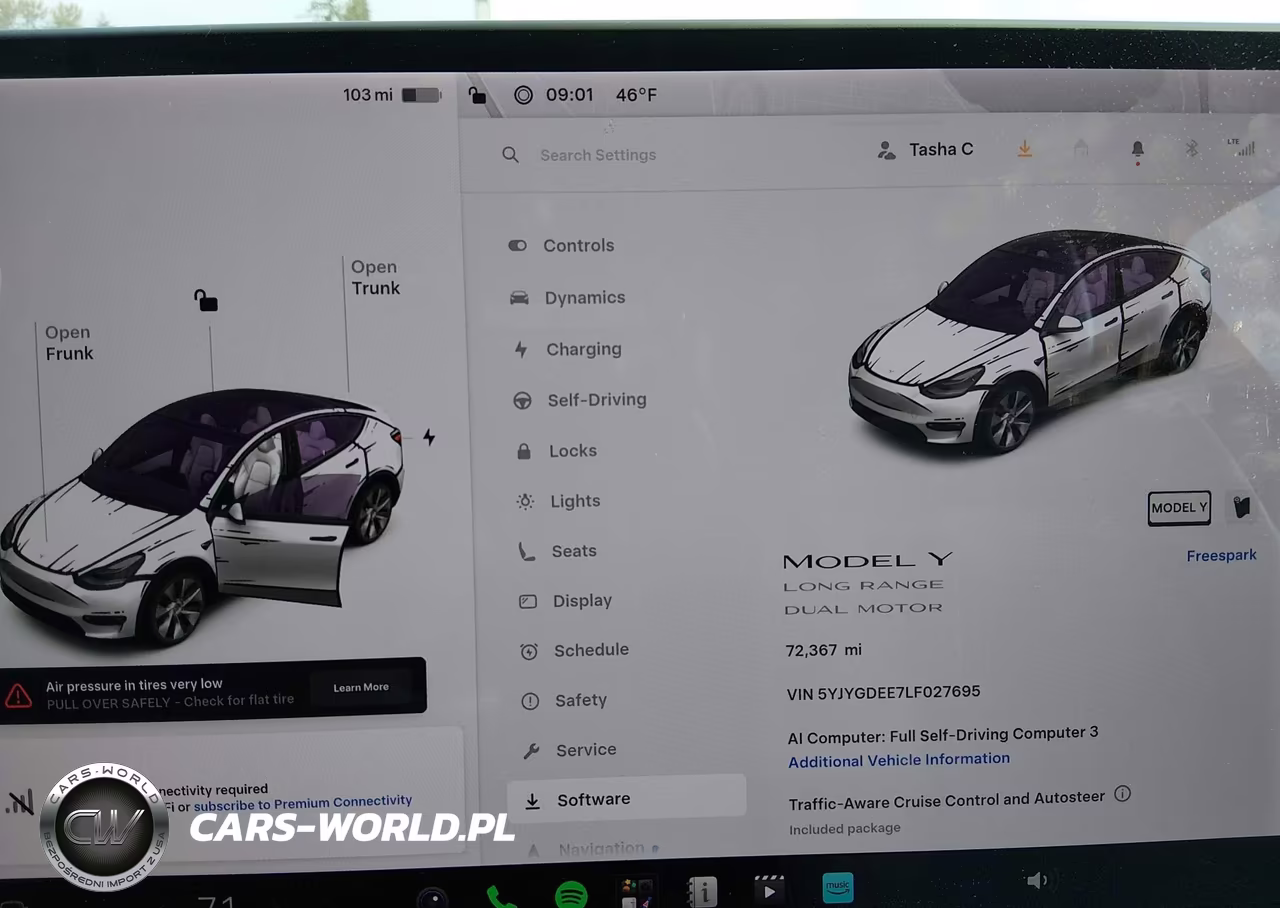Launch Spotify from the dock
This screenshot has height=908, width=1280.
pyautogui.click(x=571, y=894)
